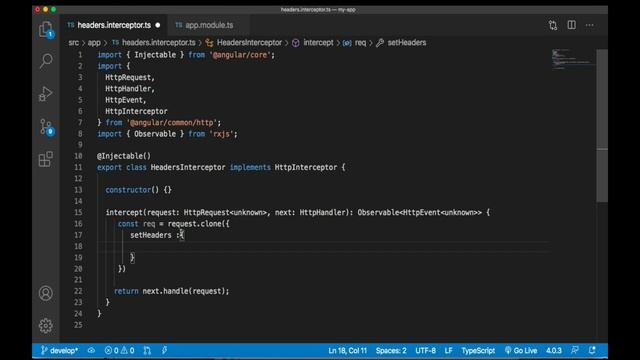Click the vertical editor scrollbar

point(602,125)
